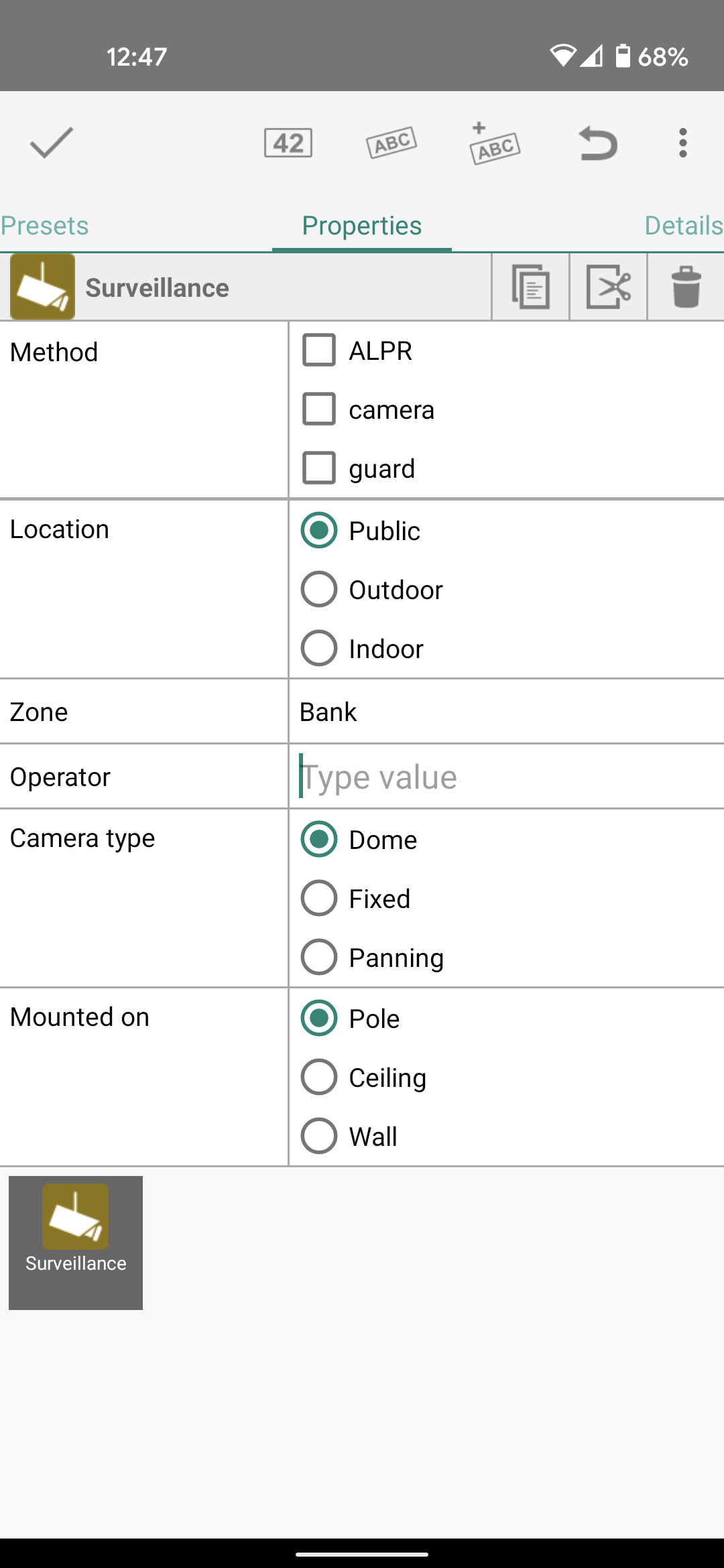Tap the numeric 42 tag icon
This screenshot has height=1568, width=724.
point(288,143)
